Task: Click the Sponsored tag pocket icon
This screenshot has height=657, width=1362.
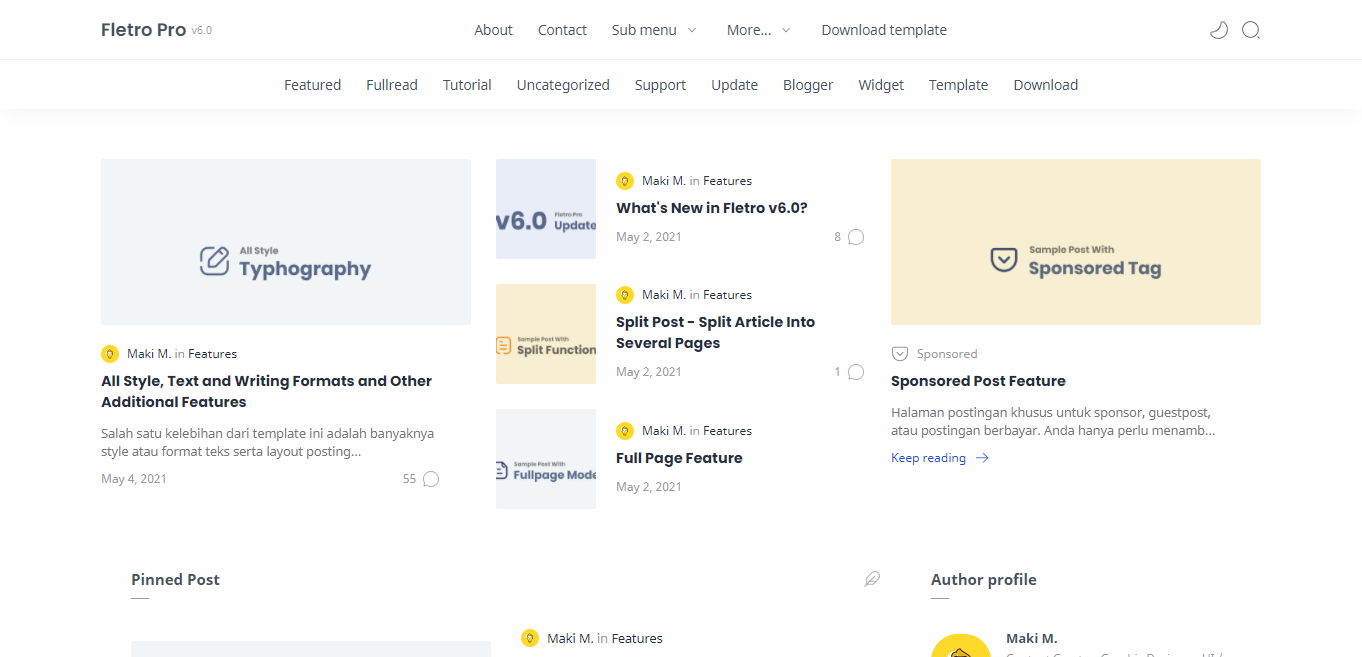Action: point(900,354)
